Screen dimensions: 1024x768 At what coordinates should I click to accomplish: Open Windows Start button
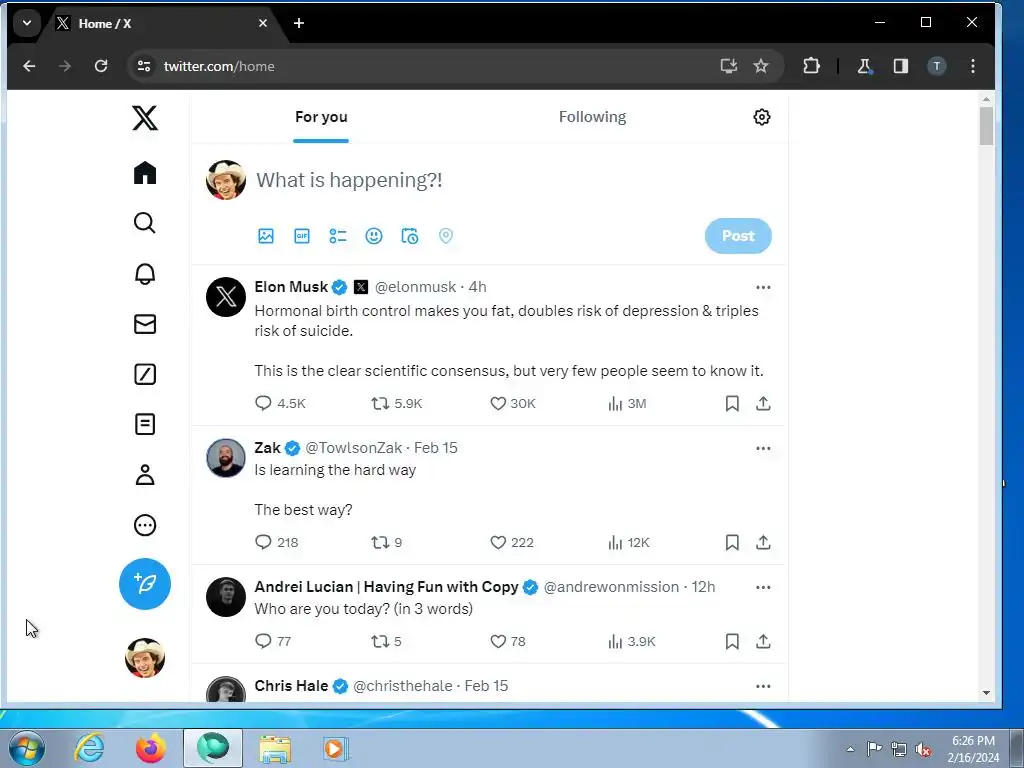27,749
